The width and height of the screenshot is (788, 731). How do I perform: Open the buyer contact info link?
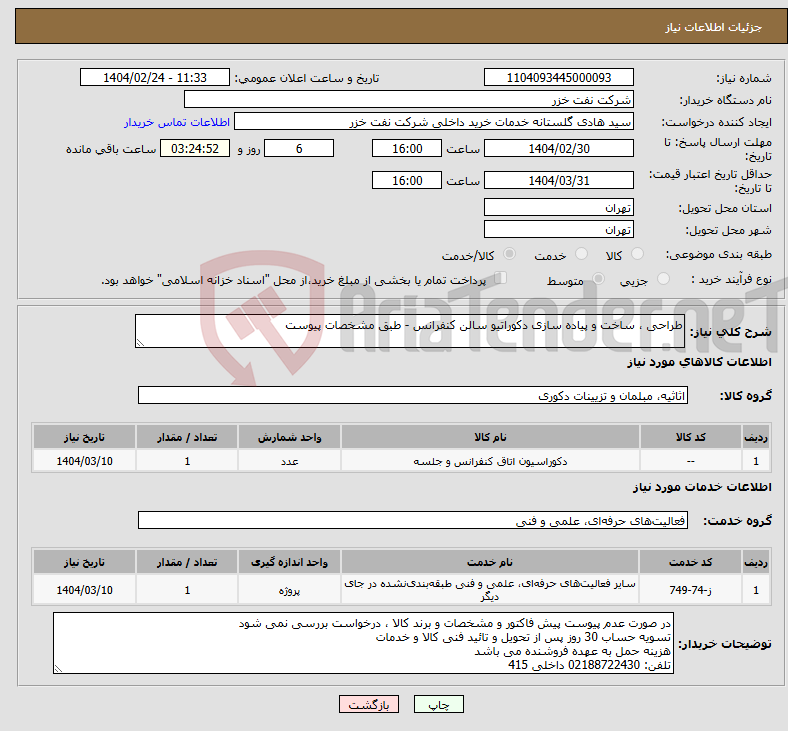177,122
